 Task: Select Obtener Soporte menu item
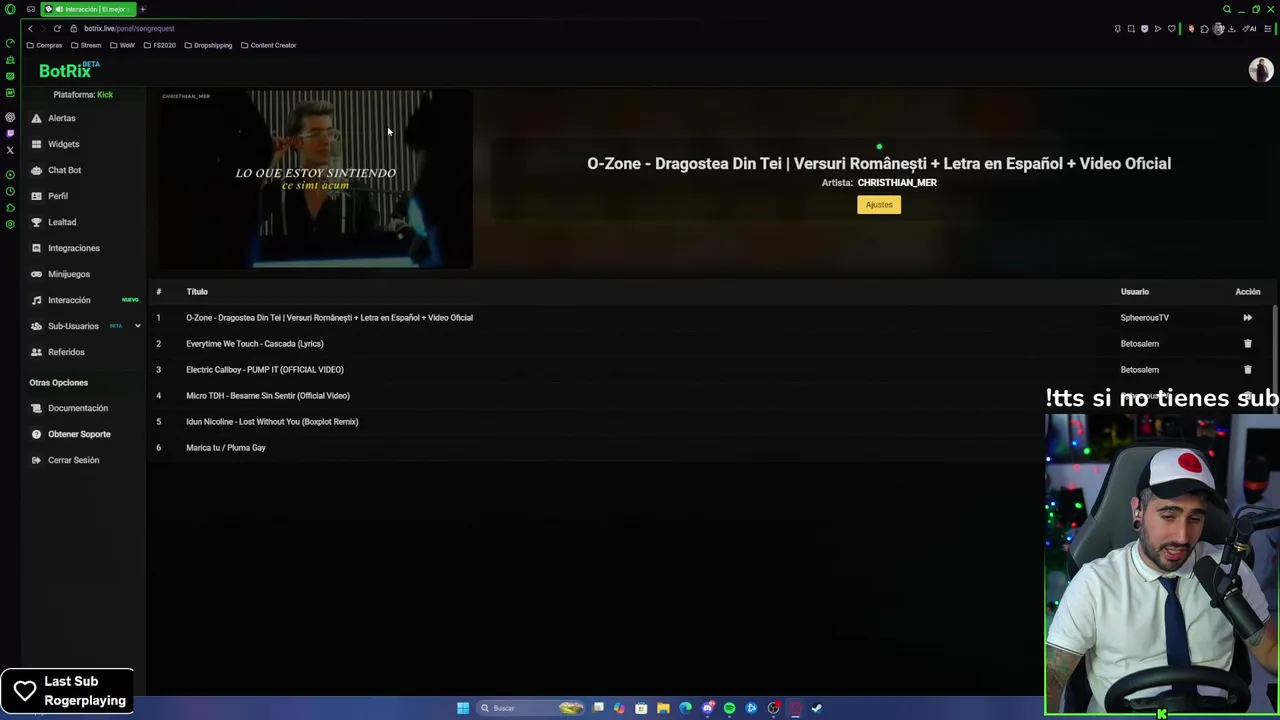[x=79, y=434]
